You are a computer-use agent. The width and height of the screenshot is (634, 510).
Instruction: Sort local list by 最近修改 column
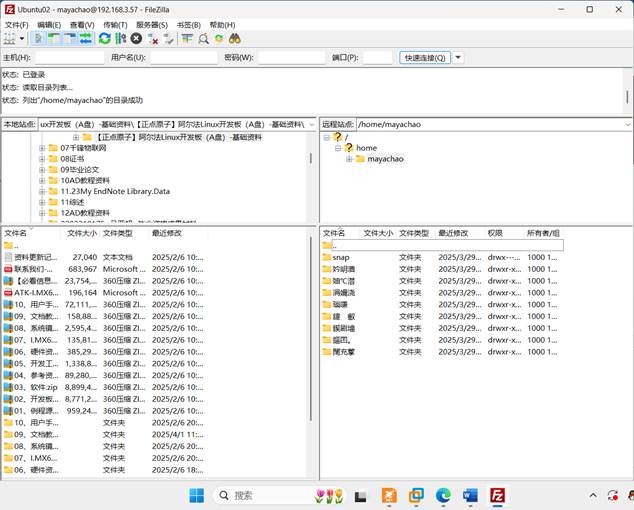167,233
